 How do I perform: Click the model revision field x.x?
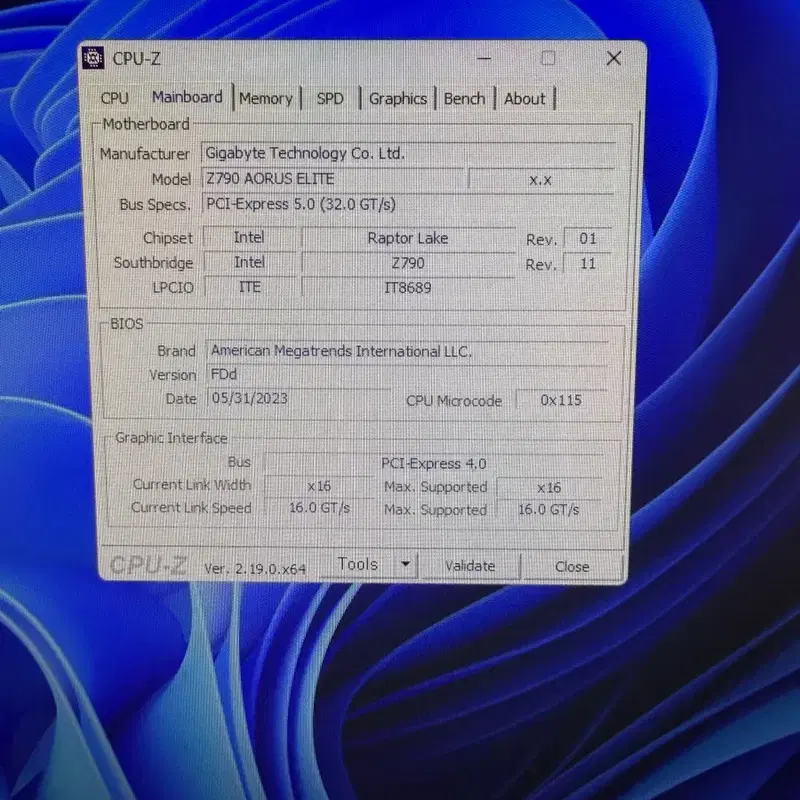pyautogui.click(x=541, y=180)
